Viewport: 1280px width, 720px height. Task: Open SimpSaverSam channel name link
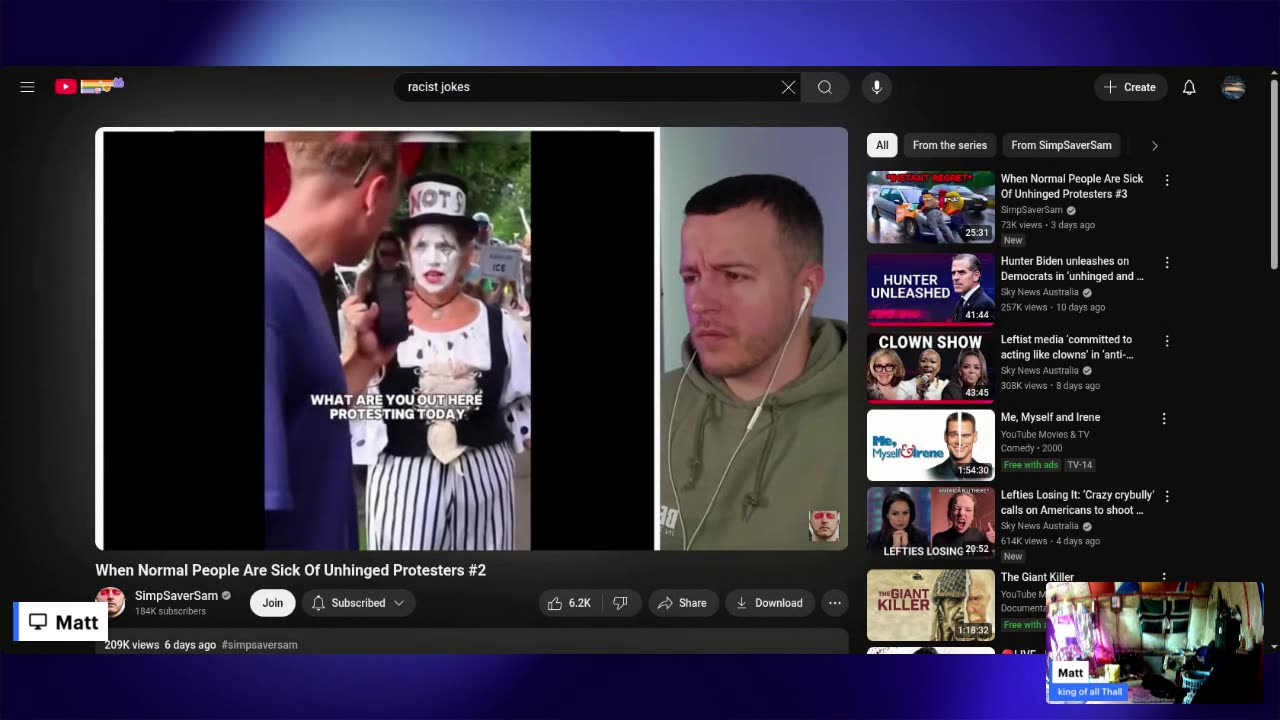pos(176,596)
